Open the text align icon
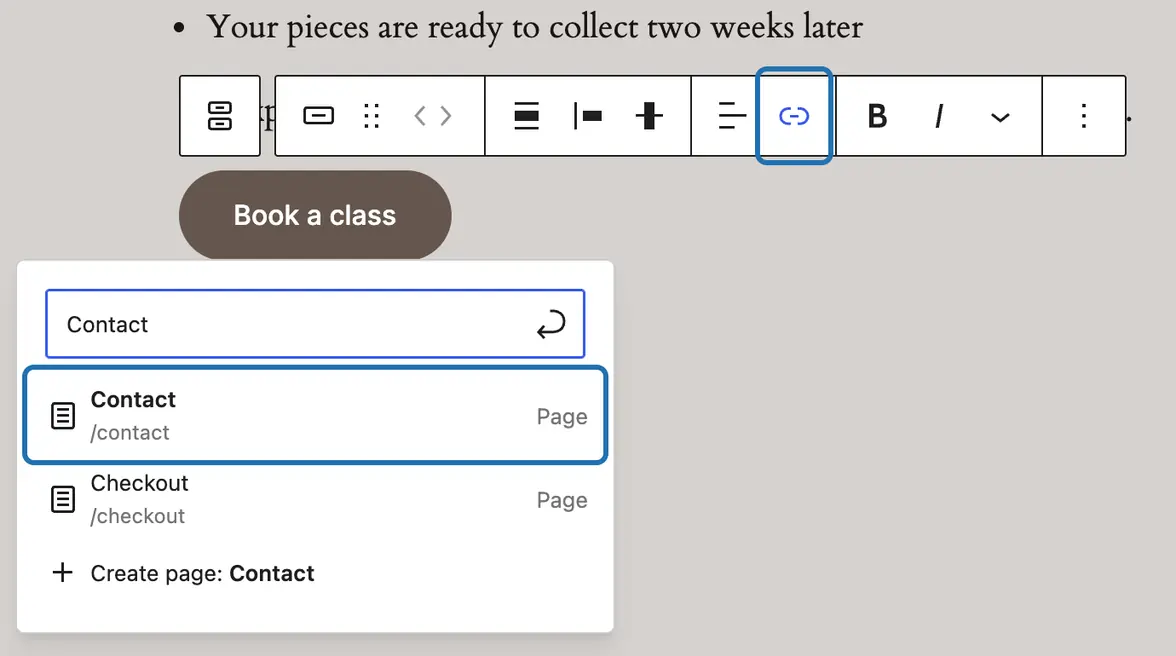This screenshot has width=1176, height=656. tap(731, 115)
